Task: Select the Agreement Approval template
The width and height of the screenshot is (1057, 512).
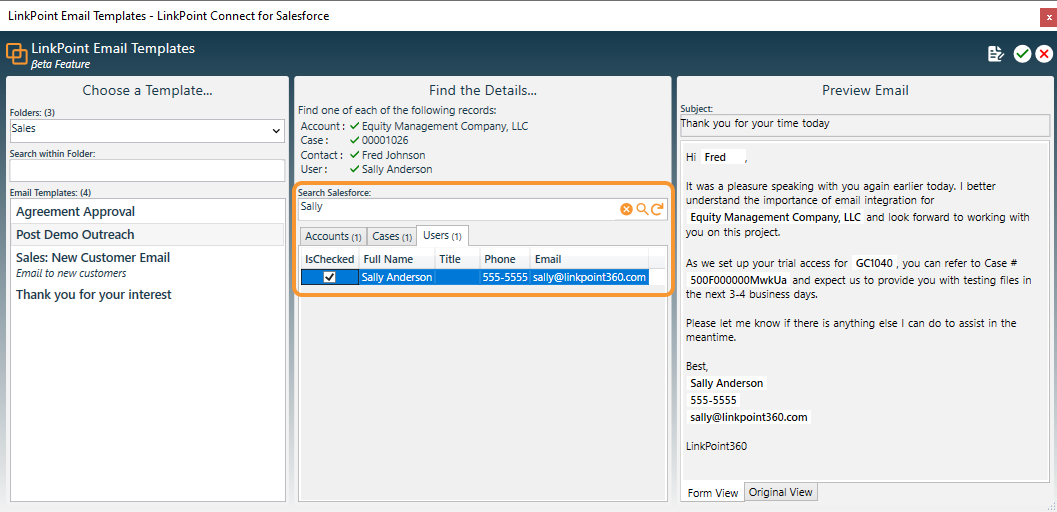Action: pyautogui.click(x=148, y=212)
